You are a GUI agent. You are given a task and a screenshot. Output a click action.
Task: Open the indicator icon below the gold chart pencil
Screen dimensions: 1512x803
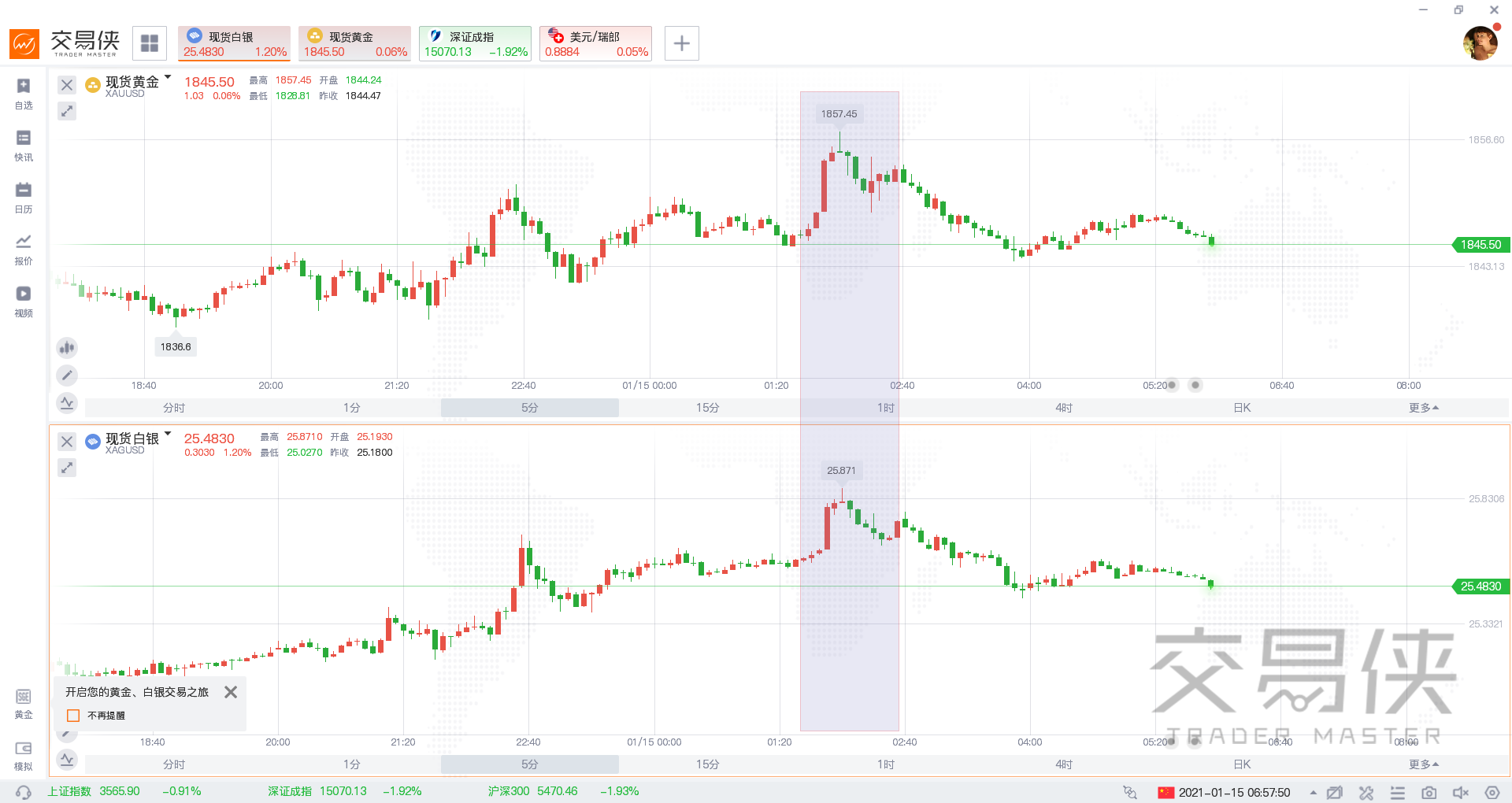(67, 403)
